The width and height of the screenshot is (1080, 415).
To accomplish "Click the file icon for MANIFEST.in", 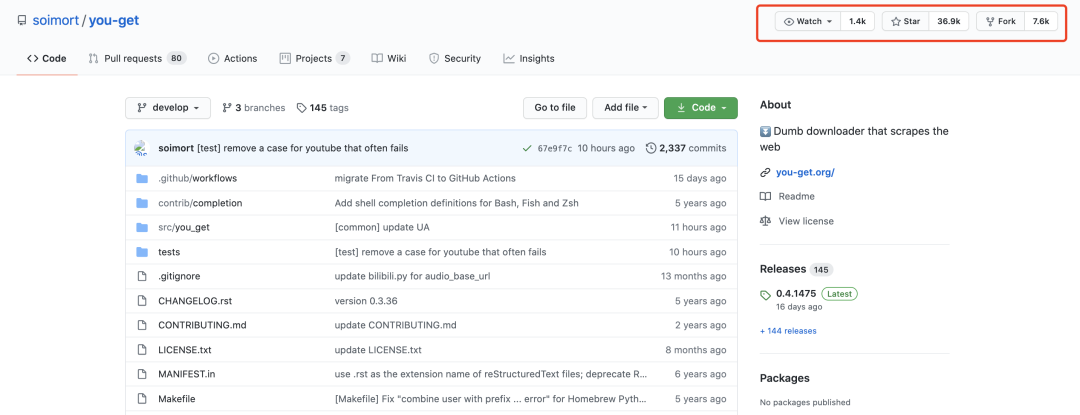I will click(142, 374).
